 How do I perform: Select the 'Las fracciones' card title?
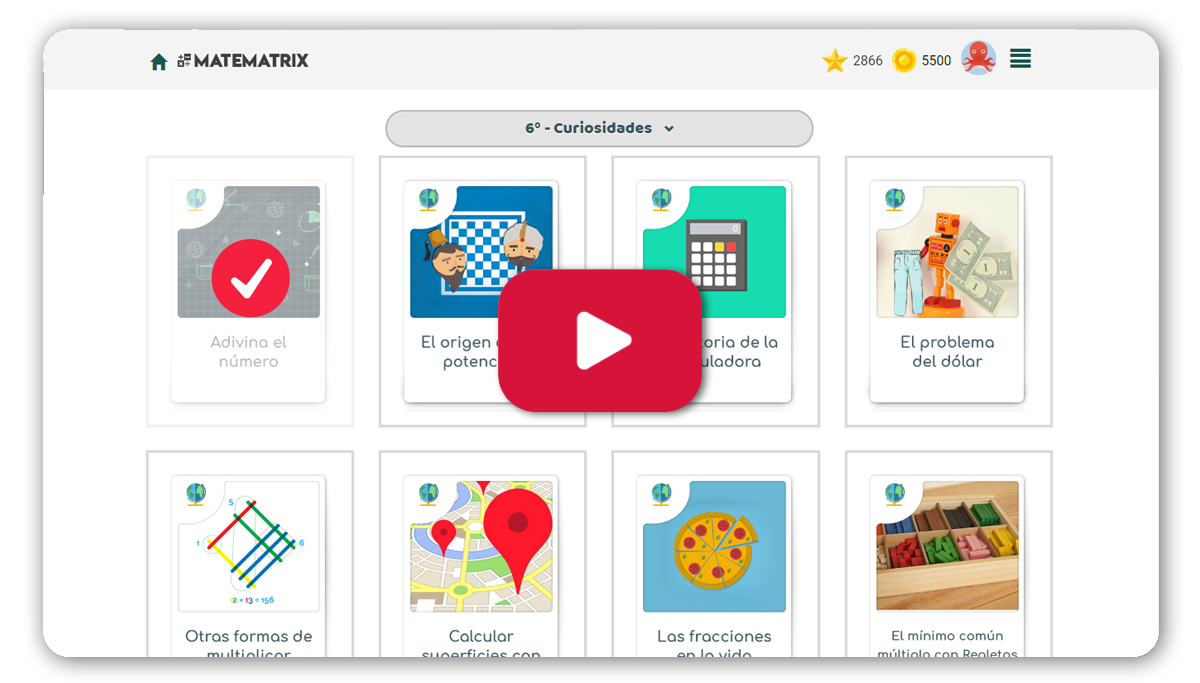[714, 645]
